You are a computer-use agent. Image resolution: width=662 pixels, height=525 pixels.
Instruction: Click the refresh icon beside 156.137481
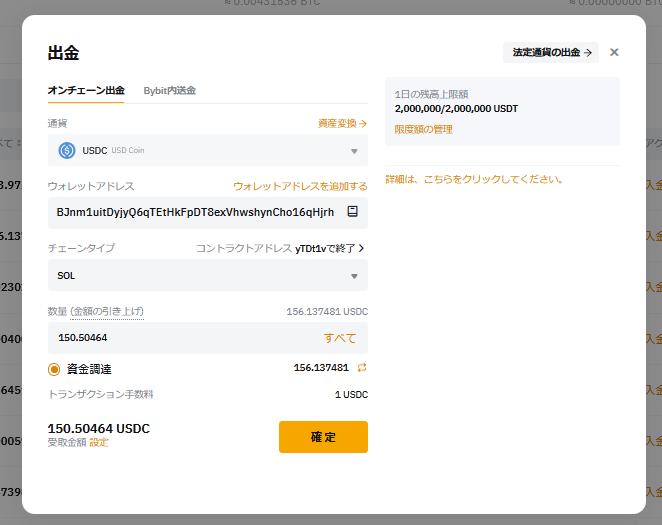(362, 368)
